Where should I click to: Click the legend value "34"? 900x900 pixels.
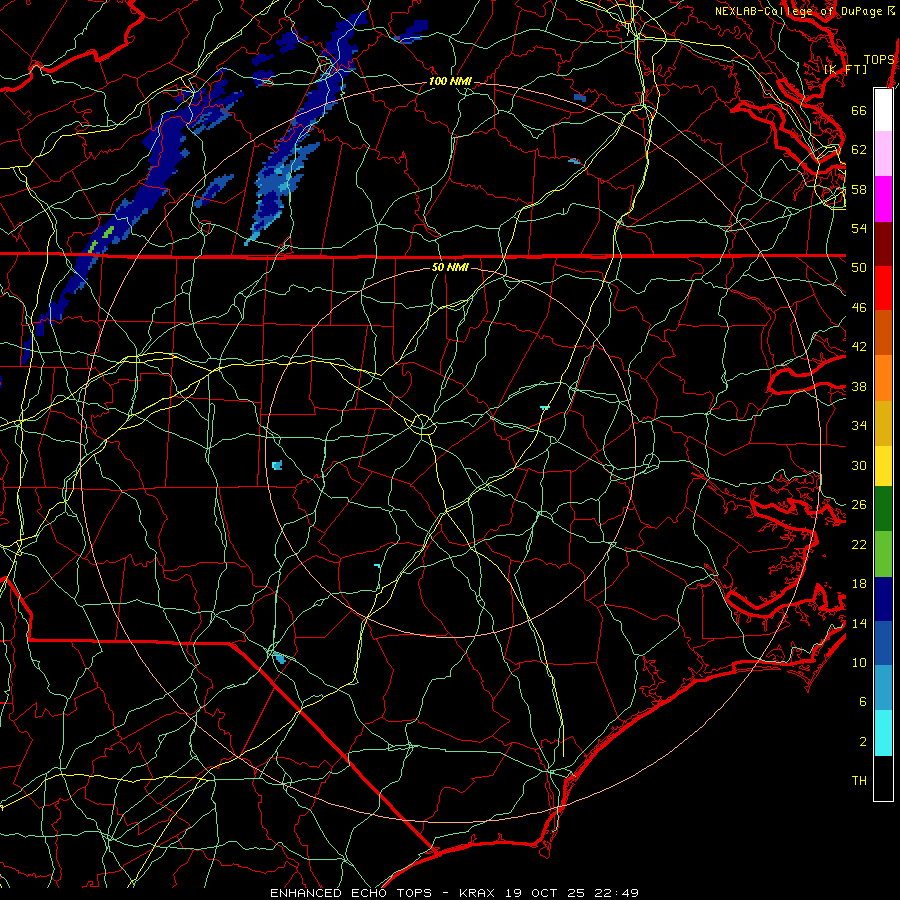(x=859, y=426)
